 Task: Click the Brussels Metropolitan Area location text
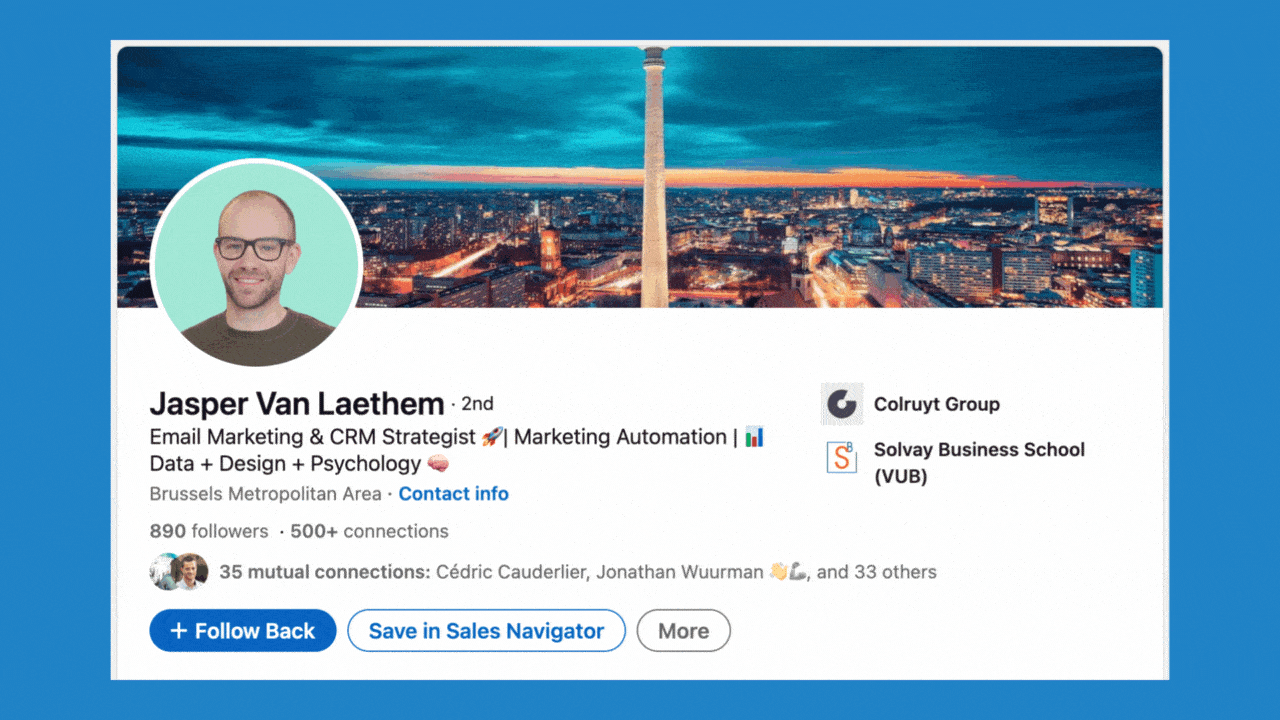(x=265, y=494)
